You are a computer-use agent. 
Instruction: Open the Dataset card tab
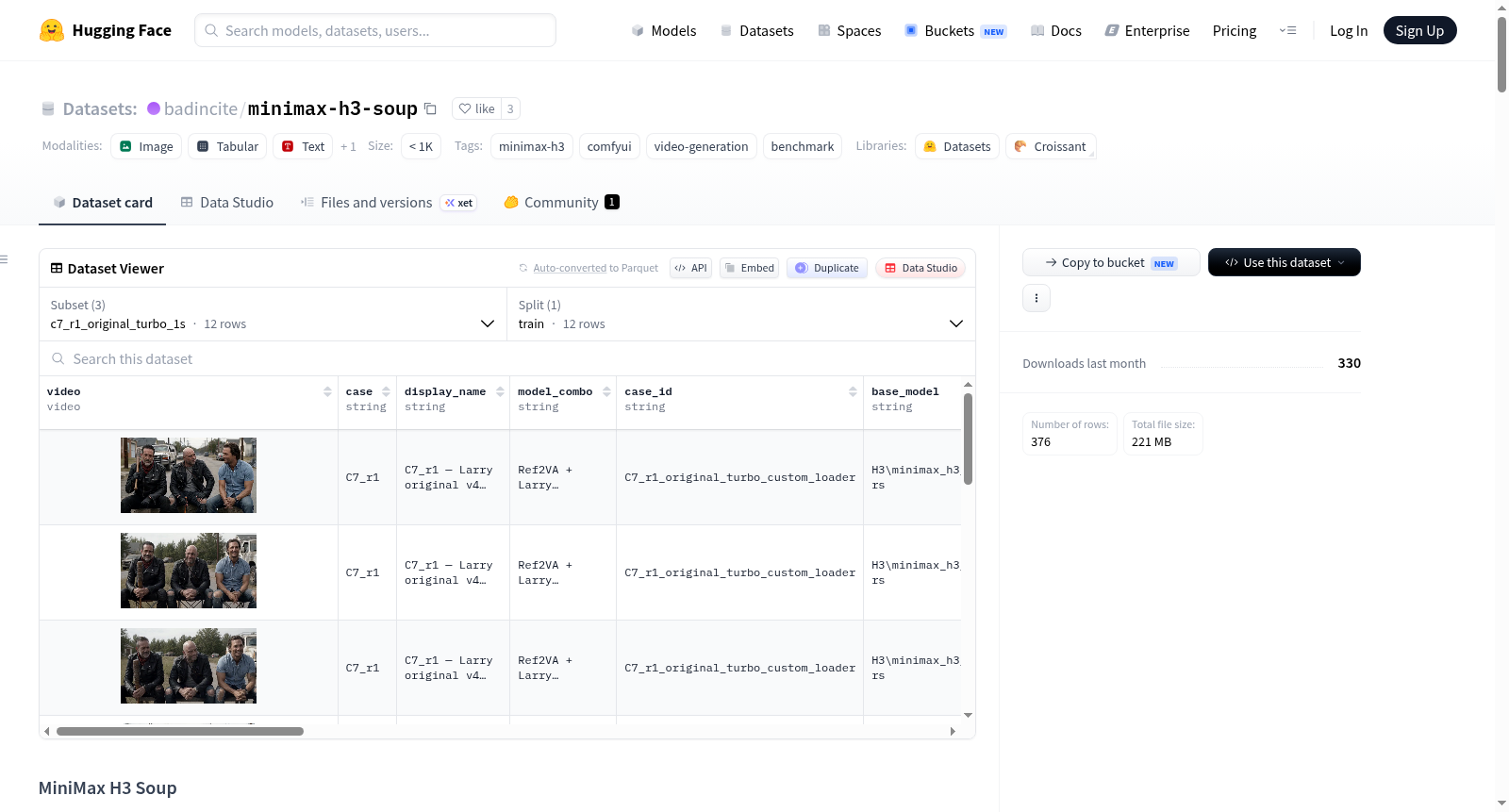[102, 203]
